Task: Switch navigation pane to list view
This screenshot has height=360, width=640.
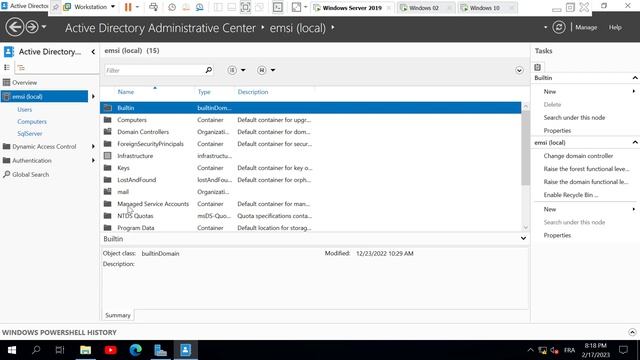Action: click(7, 67)
